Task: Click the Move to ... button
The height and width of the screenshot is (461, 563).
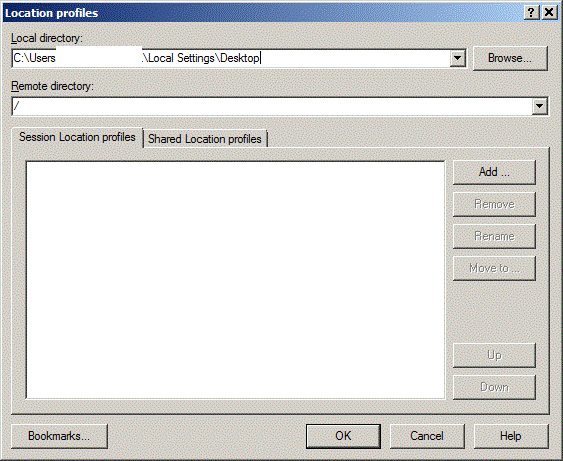Action: tap(494, 268)
